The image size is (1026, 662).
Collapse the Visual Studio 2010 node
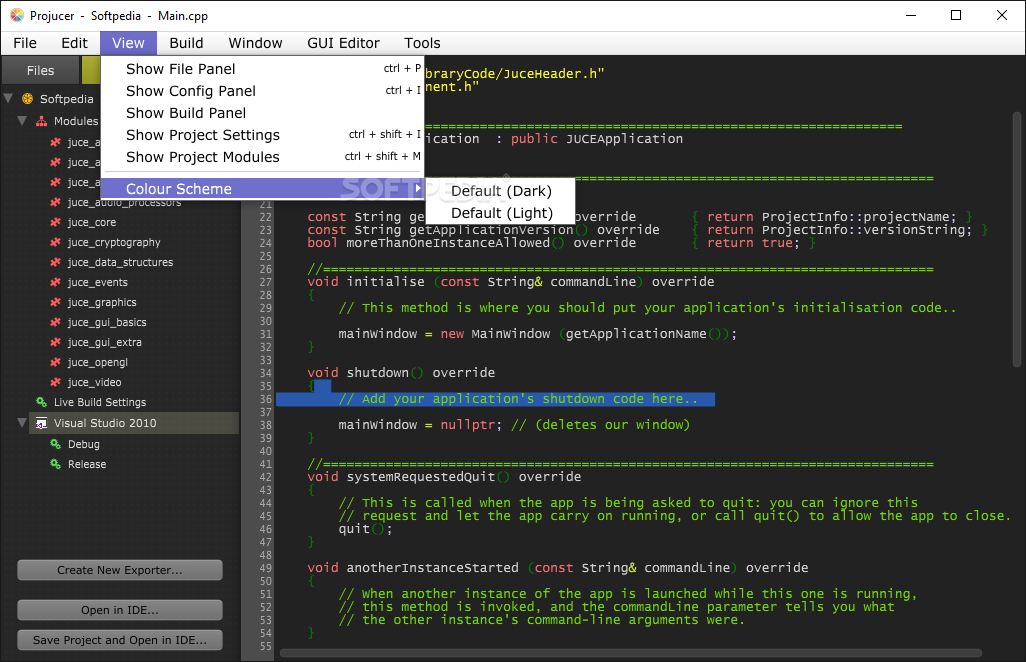[22, 423]
